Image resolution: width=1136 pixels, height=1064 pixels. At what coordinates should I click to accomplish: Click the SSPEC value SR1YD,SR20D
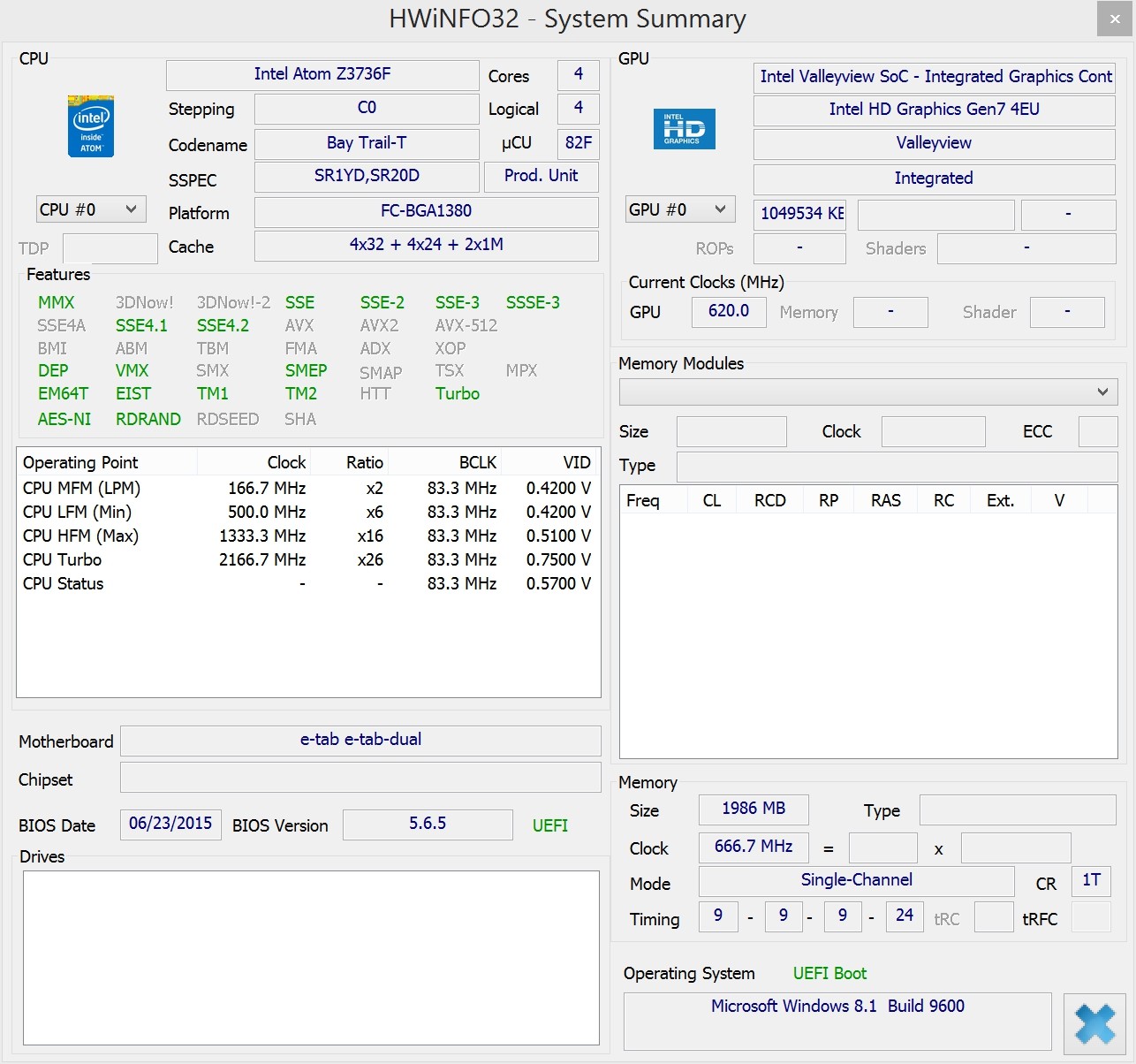[x=367, y=176]
